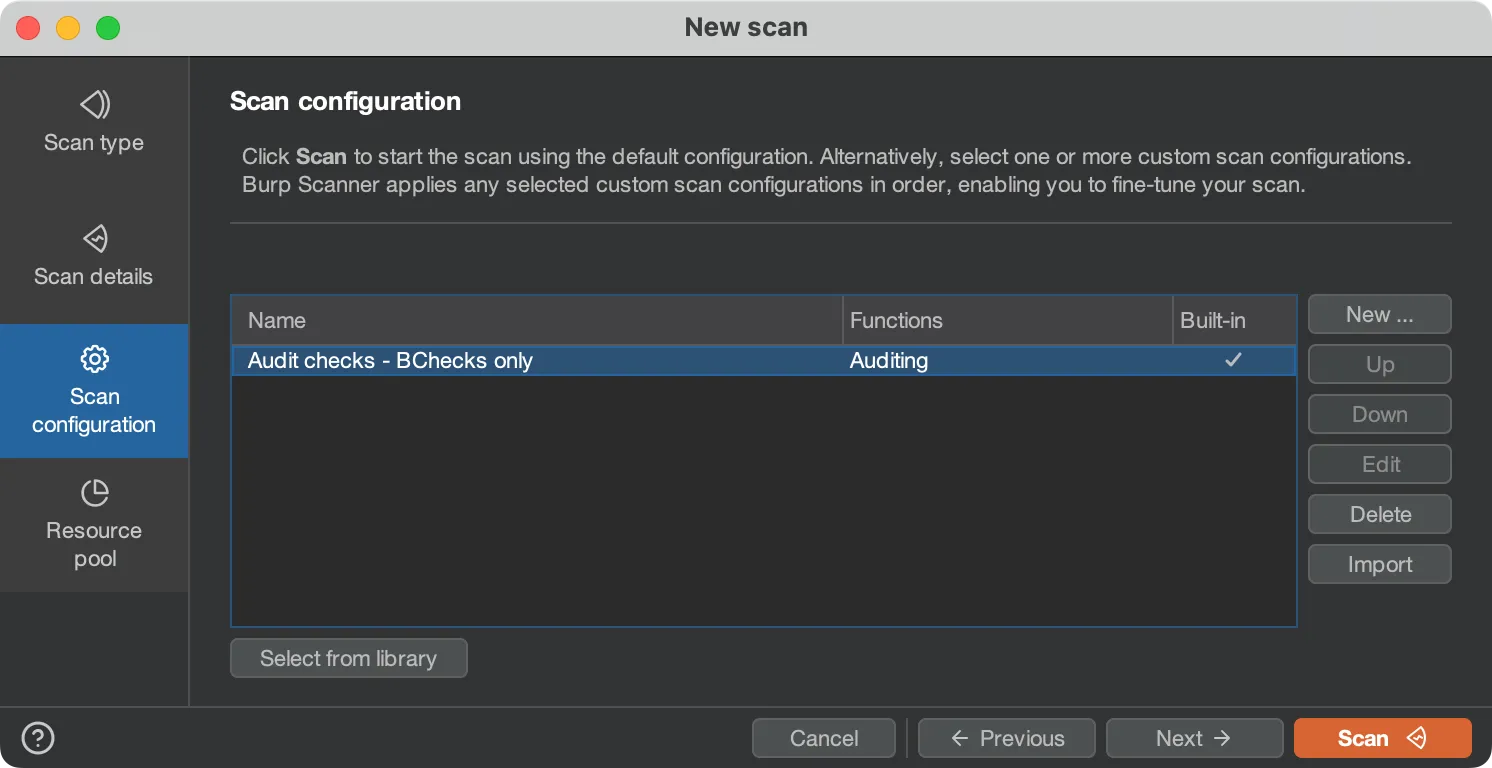Screen dimensions: 1492x768
Task: Click the Built-in checkmark for BChecks row
Action: (1233, 360)
